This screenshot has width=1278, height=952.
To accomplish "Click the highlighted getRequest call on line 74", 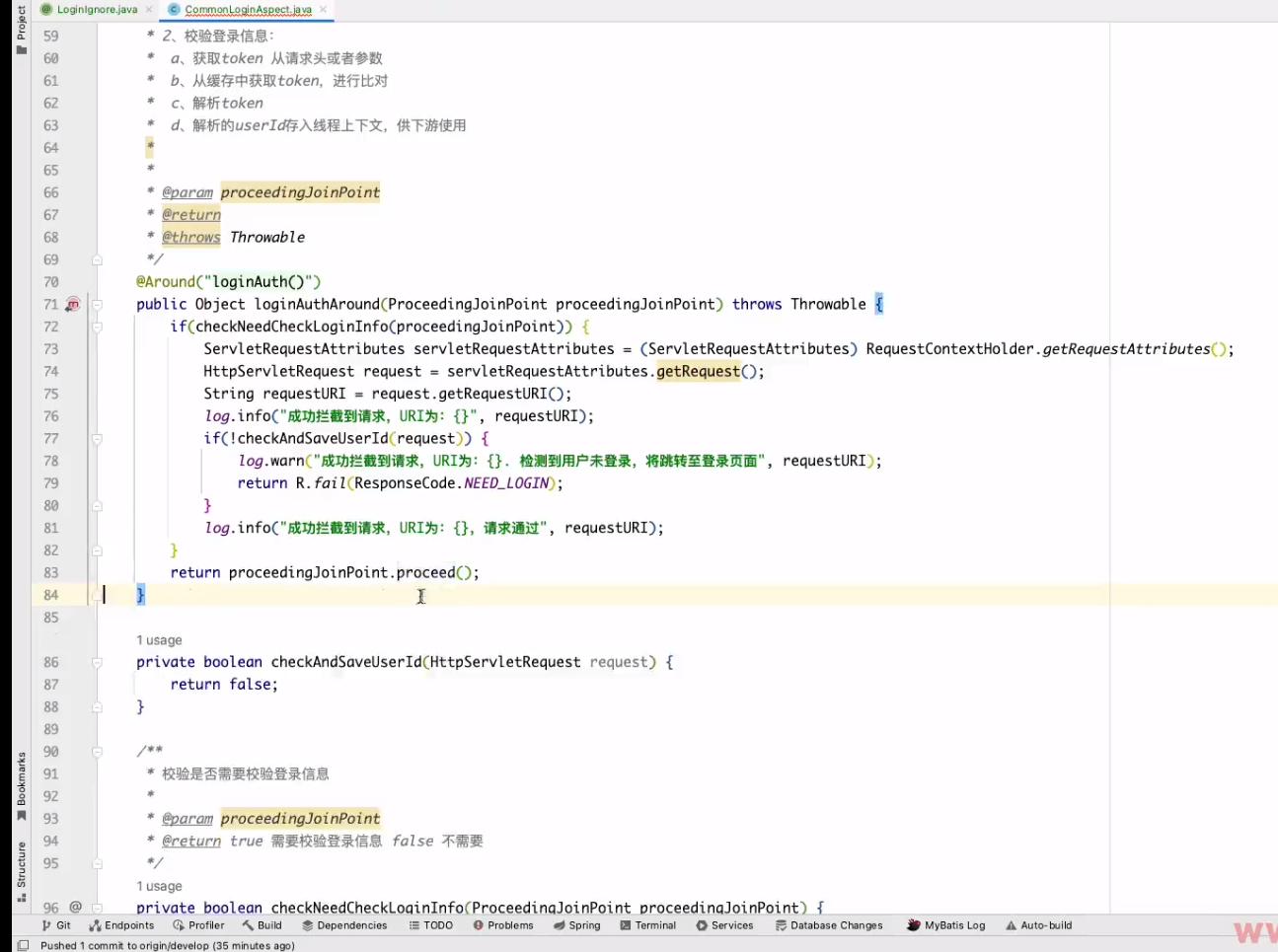I will coord(698,372).
